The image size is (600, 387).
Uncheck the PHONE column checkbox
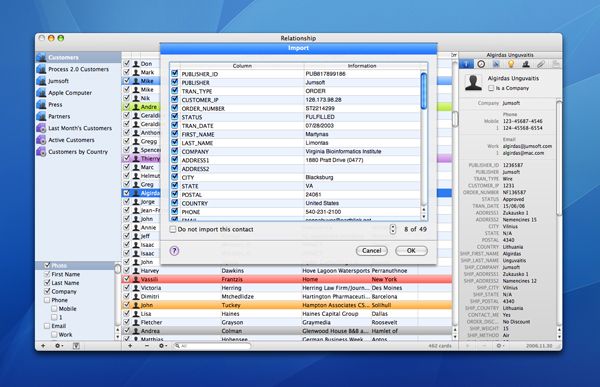(175, 211)
